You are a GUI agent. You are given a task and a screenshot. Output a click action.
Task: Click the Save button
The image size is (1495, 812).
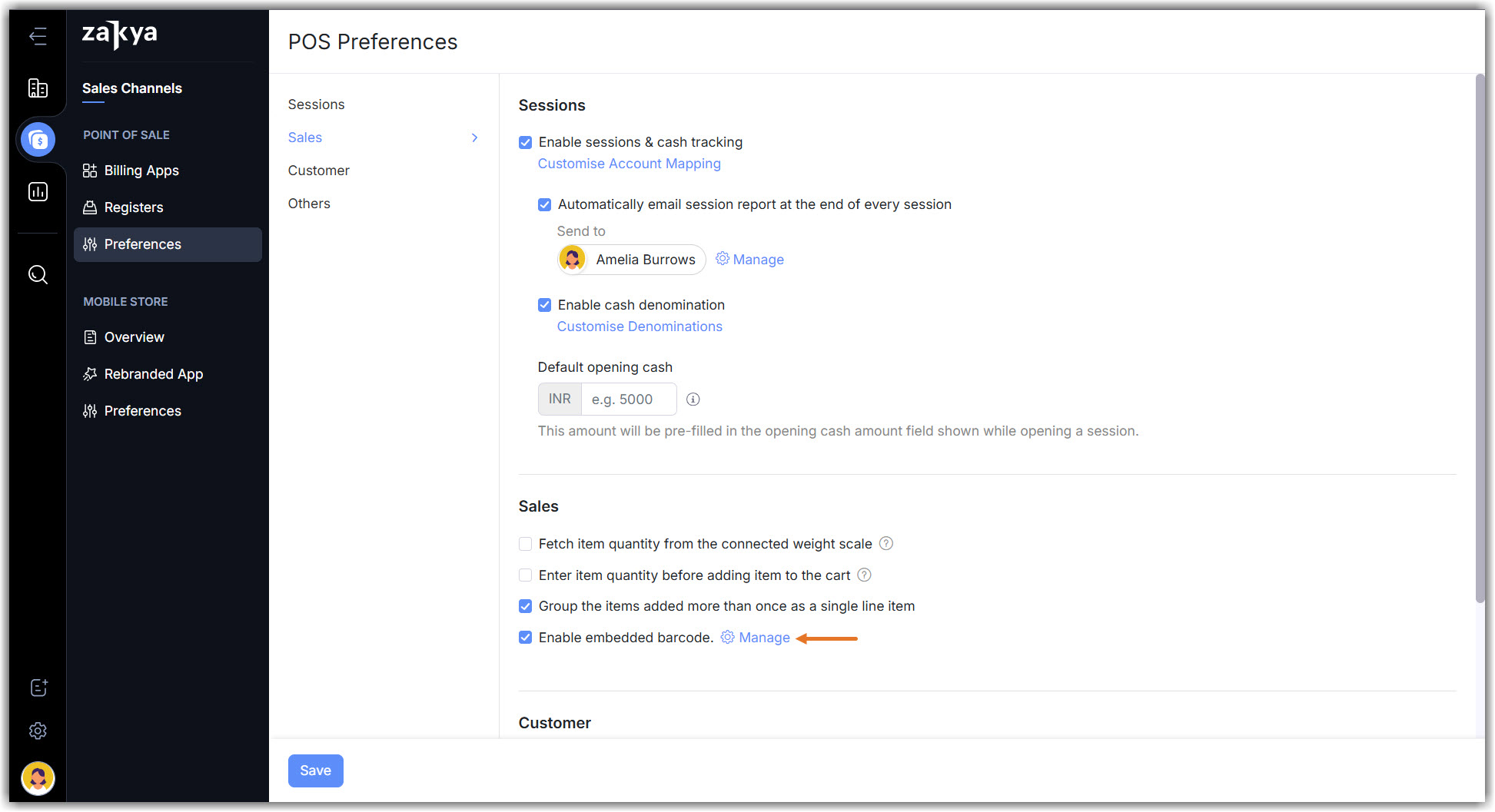[x=315, y=771]
